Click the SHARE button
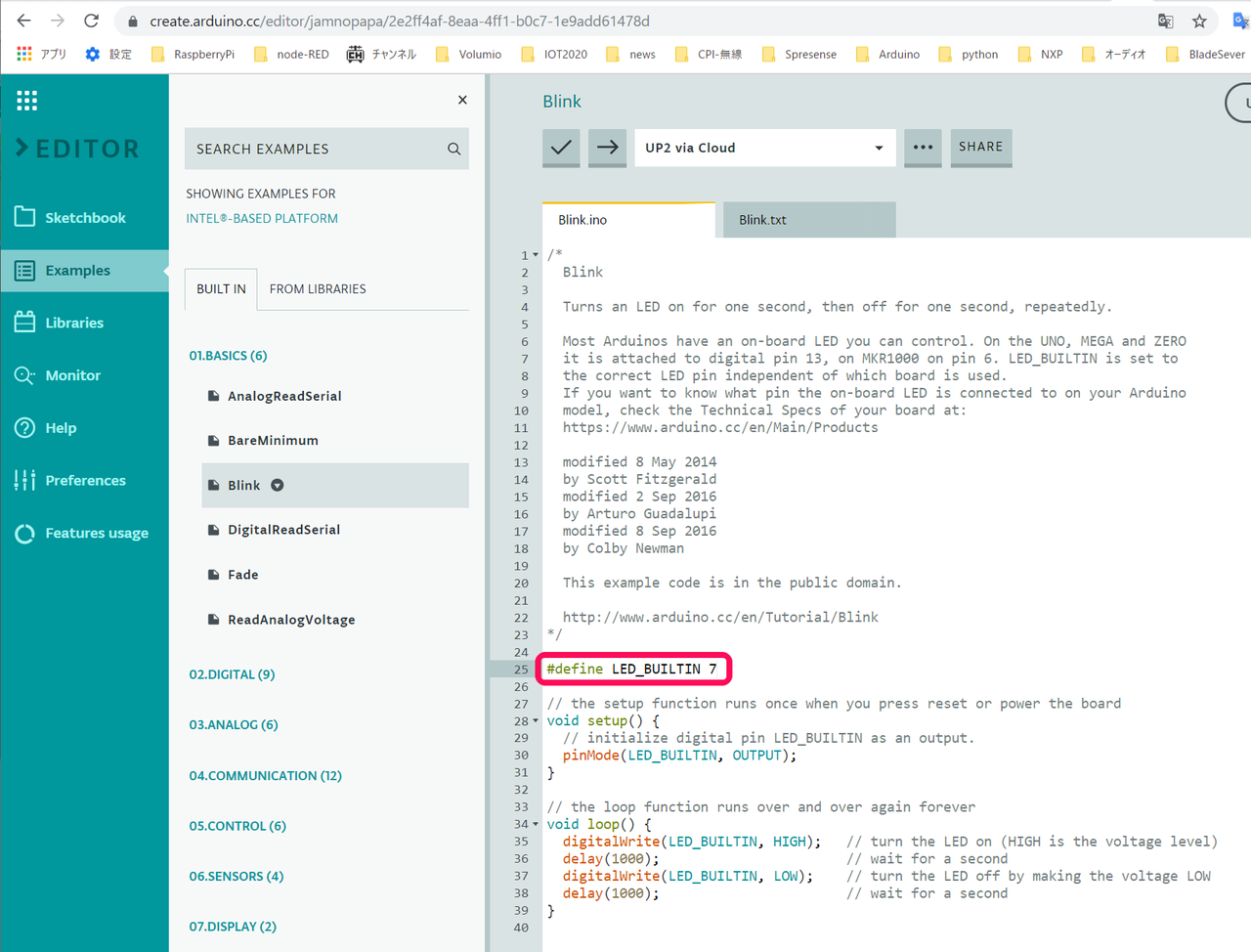The image size is (1251, 952). (x=980, y=147)
